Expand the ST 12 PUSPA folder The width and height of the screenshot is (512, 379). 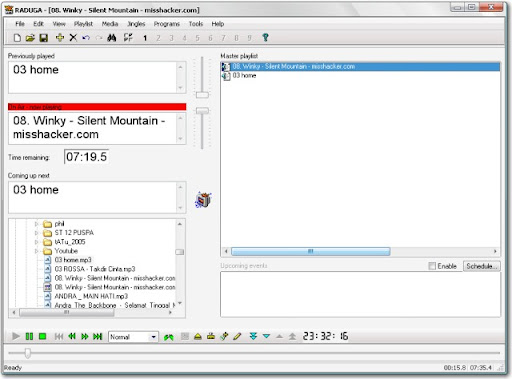click(36, 233)
